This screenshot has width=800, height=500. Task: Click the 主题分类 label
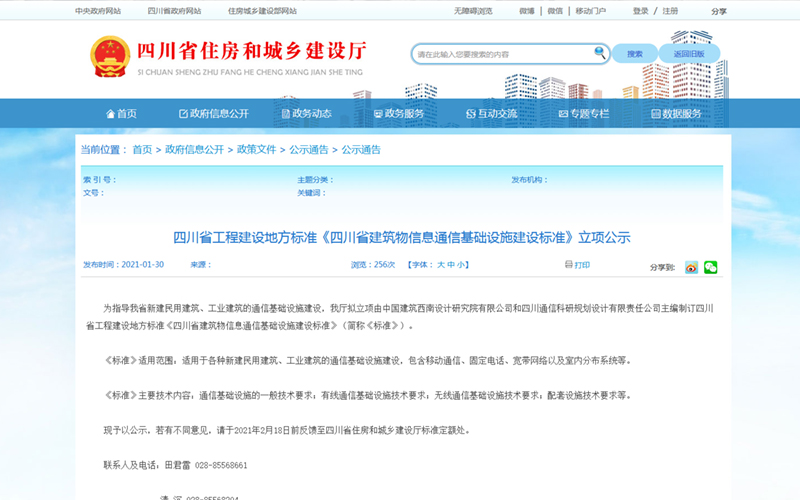(315, 180)
